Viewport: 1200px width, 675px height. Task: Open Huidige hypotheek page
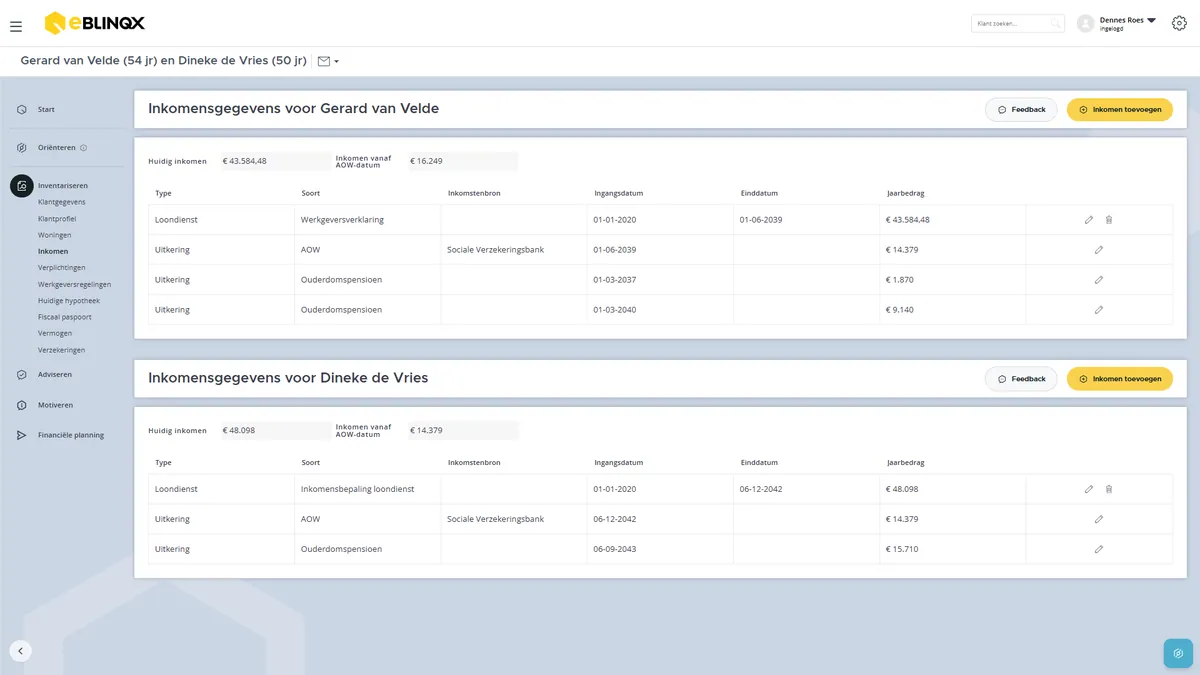[69, 300]
